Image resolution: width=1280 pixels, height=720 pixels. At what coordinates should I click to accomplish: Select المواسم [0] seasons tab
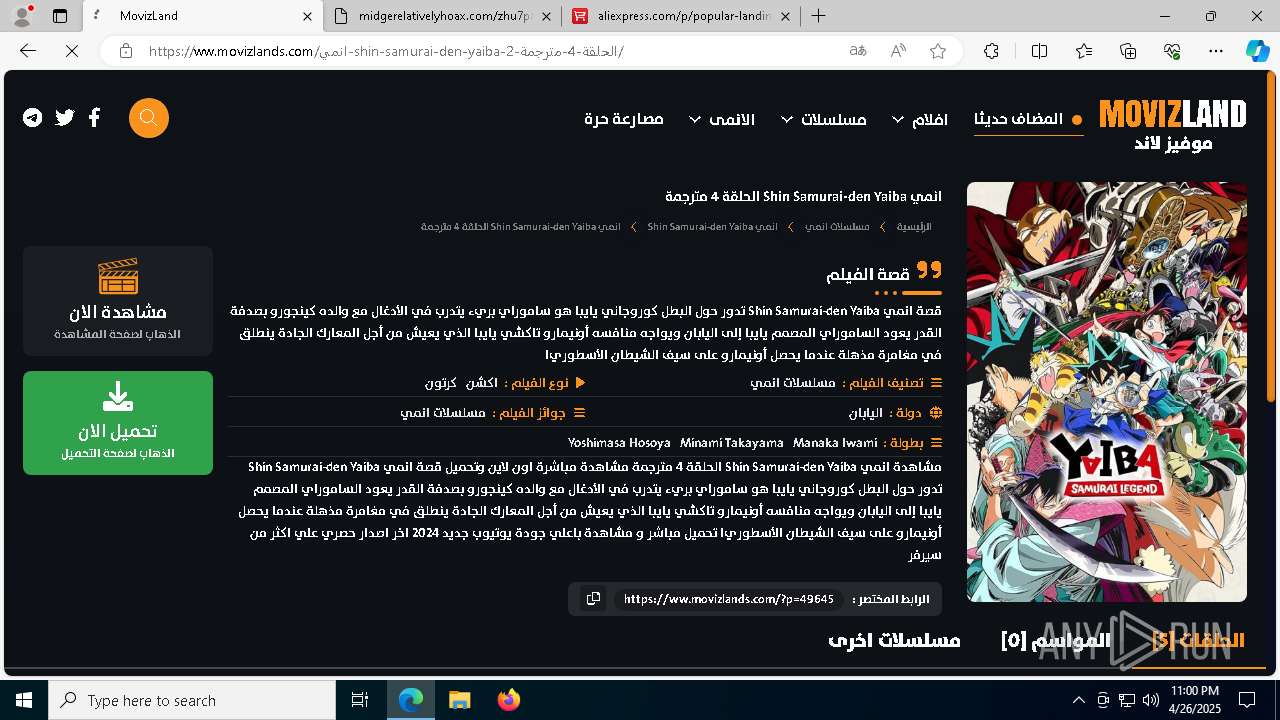[1055, 640]
